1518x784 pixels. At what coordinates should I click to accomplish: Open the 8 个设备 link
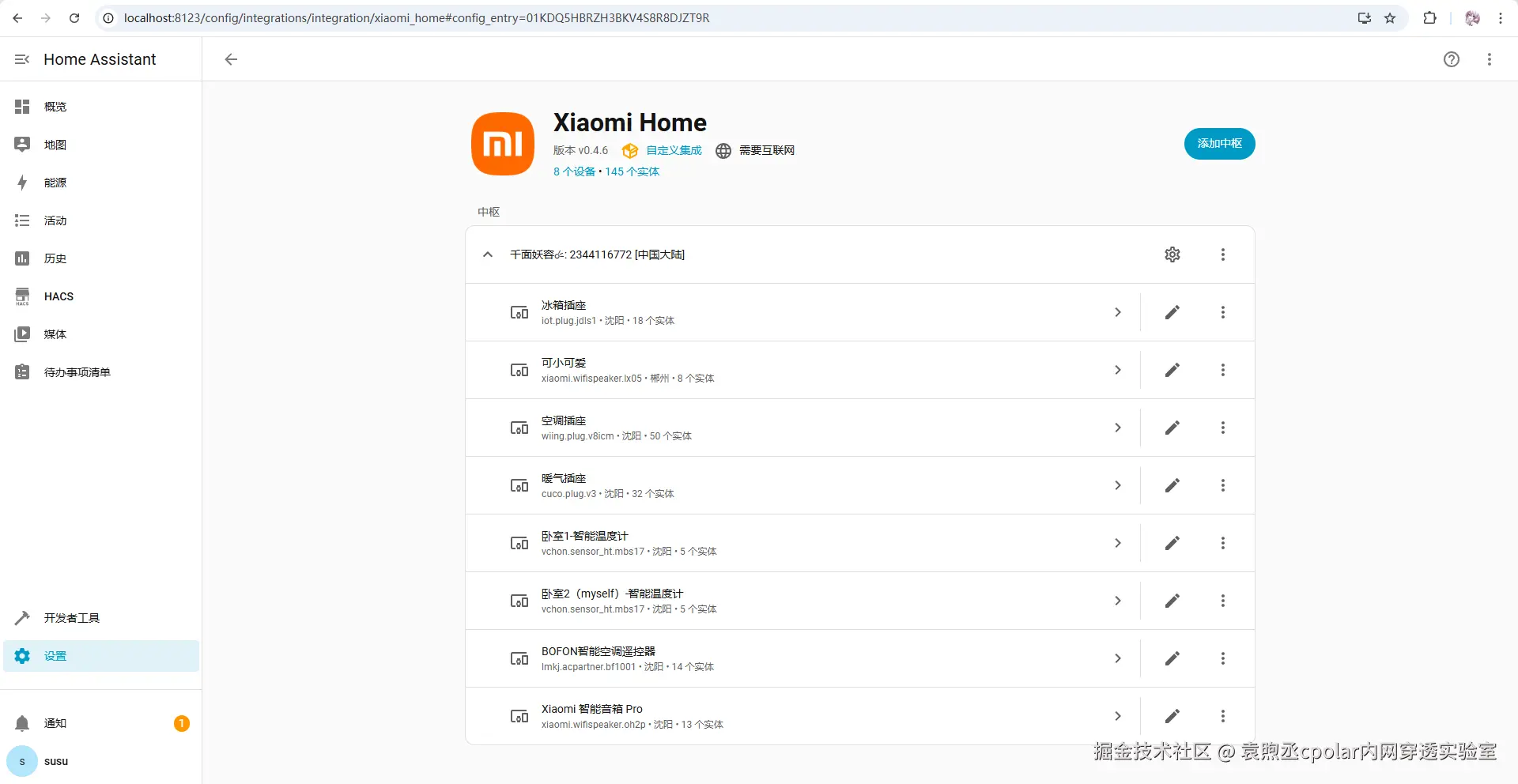574,171
